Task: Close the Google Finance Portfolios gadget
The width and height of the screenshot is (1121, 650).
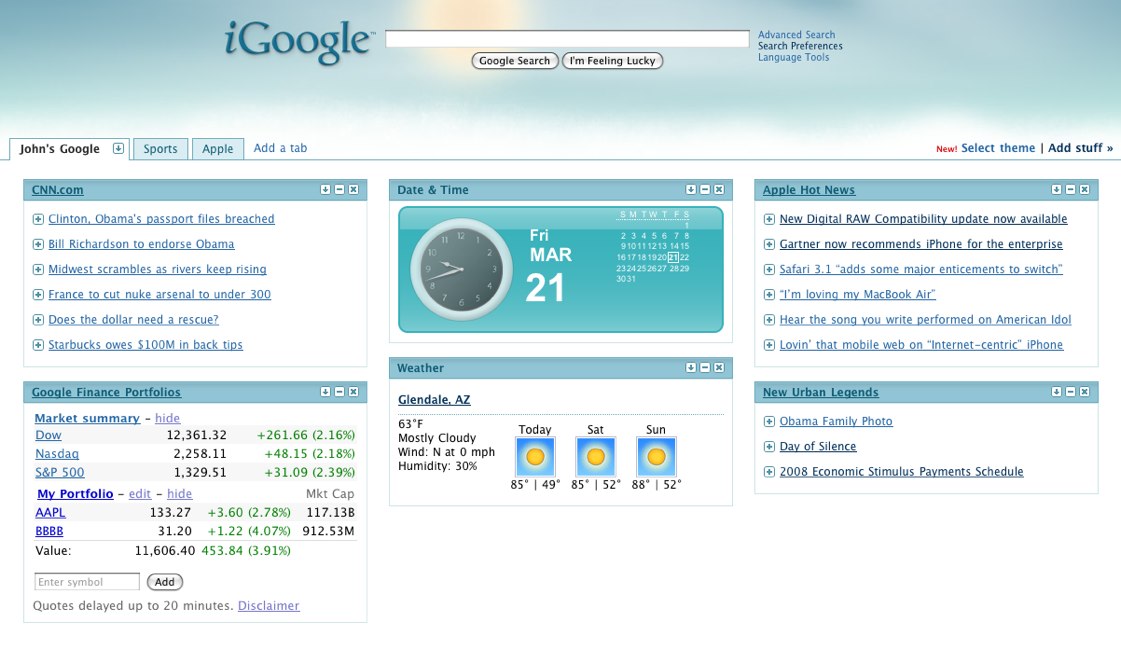Action: 353,392
